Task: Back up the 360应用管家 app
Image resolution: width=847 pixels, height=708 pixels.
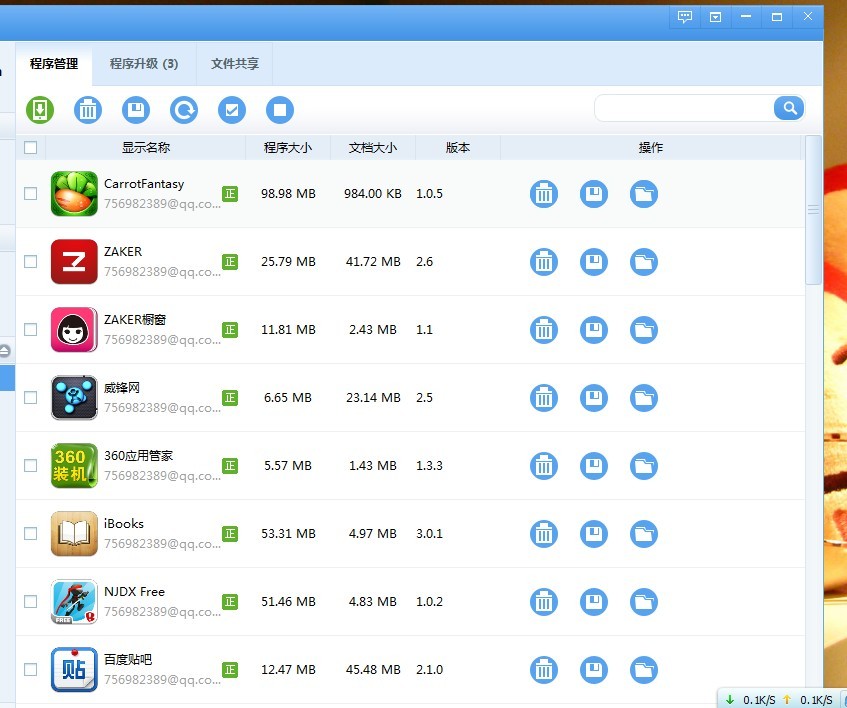Action: point(594,466)
